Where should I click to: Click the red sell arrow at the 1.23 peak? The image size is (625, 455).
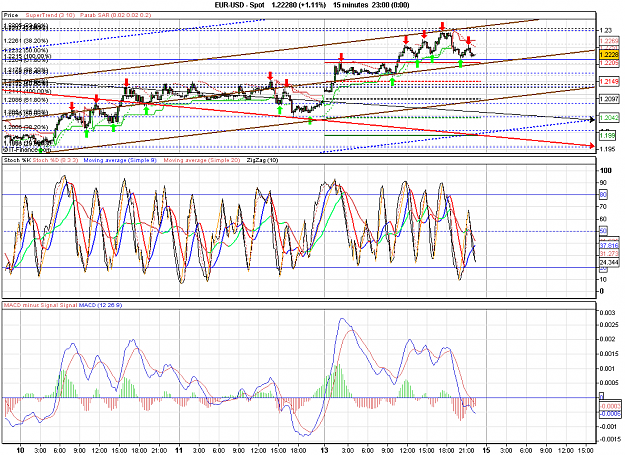[442, 27]
